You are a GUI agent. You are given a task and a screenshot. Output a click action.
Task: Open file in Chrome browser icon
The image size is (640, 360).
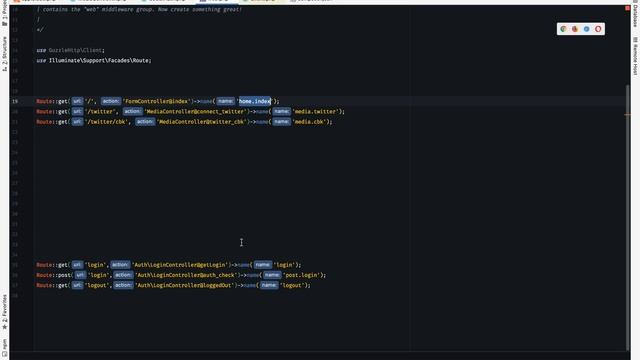pyautogui.click(x=563, y=29)
